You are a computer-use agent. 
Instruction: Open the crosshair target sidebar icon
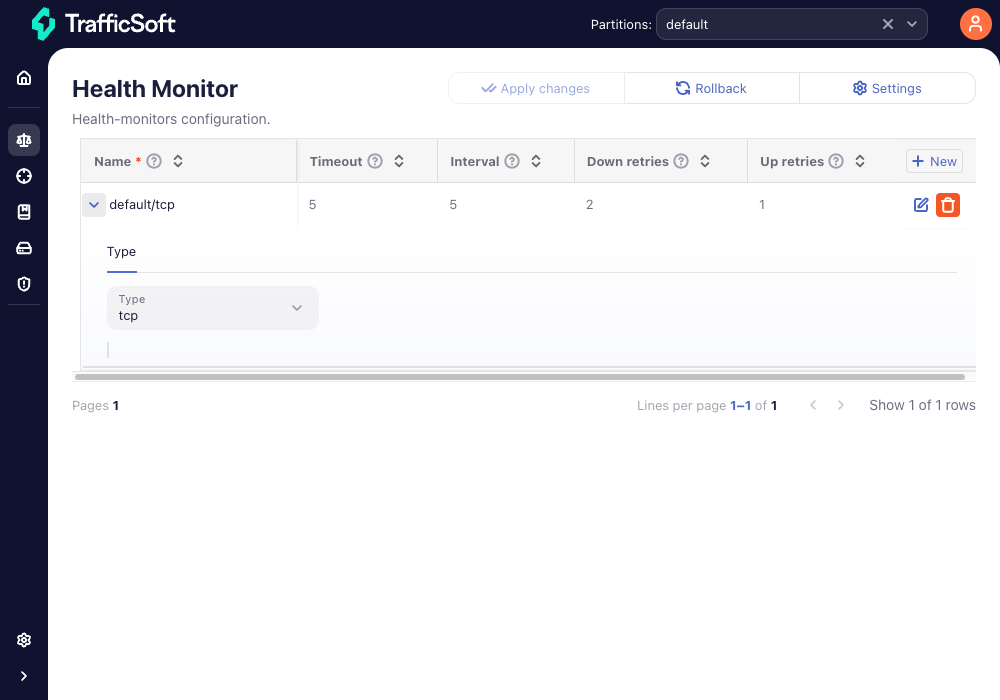24,176
